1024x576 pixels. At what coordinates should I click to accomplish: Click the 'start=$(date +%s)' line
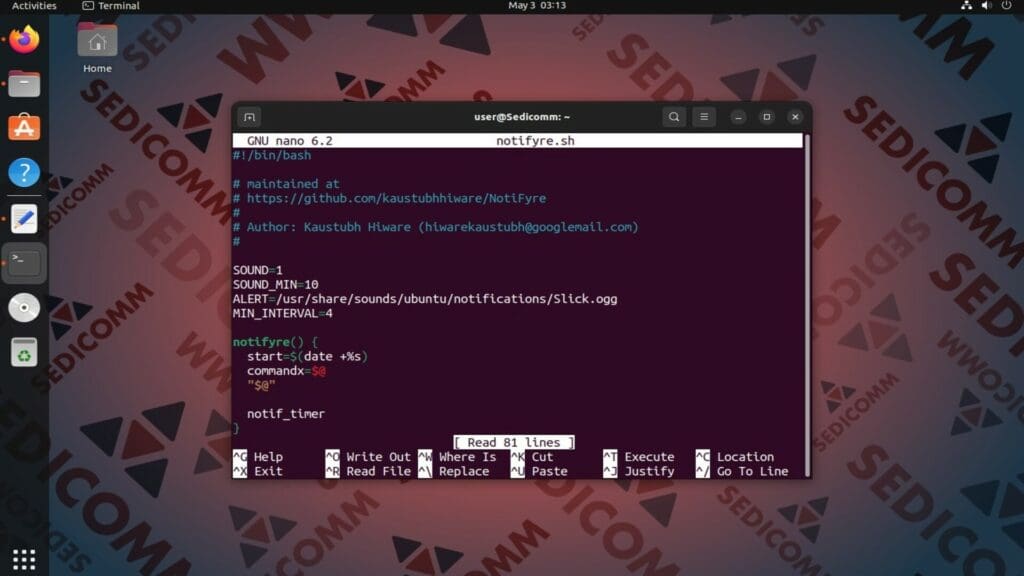click(x=307, y=356)
